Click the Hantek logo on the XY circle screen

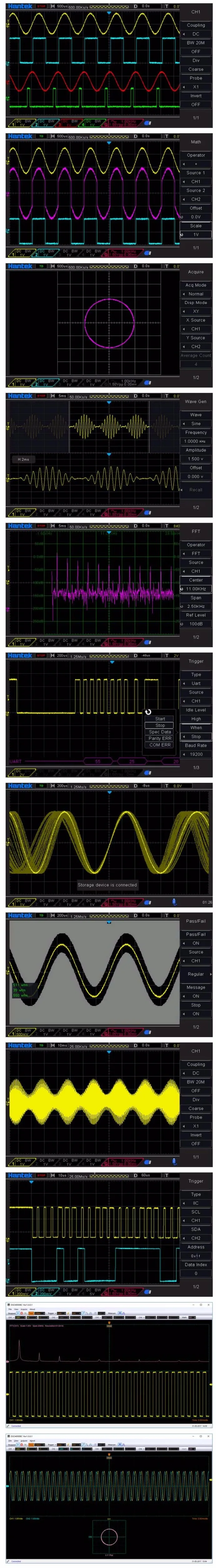click(x=20, y=266)
